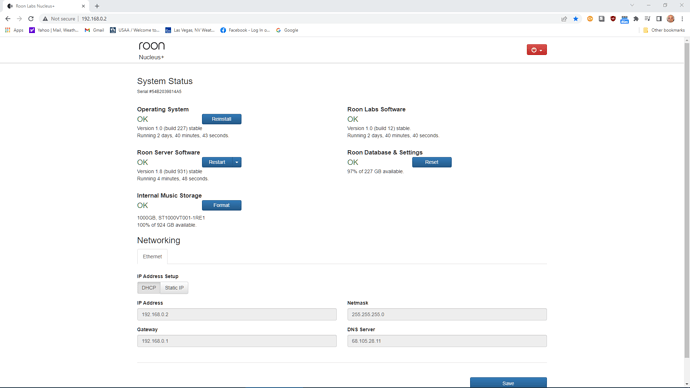Click the Netmask field
Screen dimensions: 690x388
pyautogui.click(x=447, y=315)
